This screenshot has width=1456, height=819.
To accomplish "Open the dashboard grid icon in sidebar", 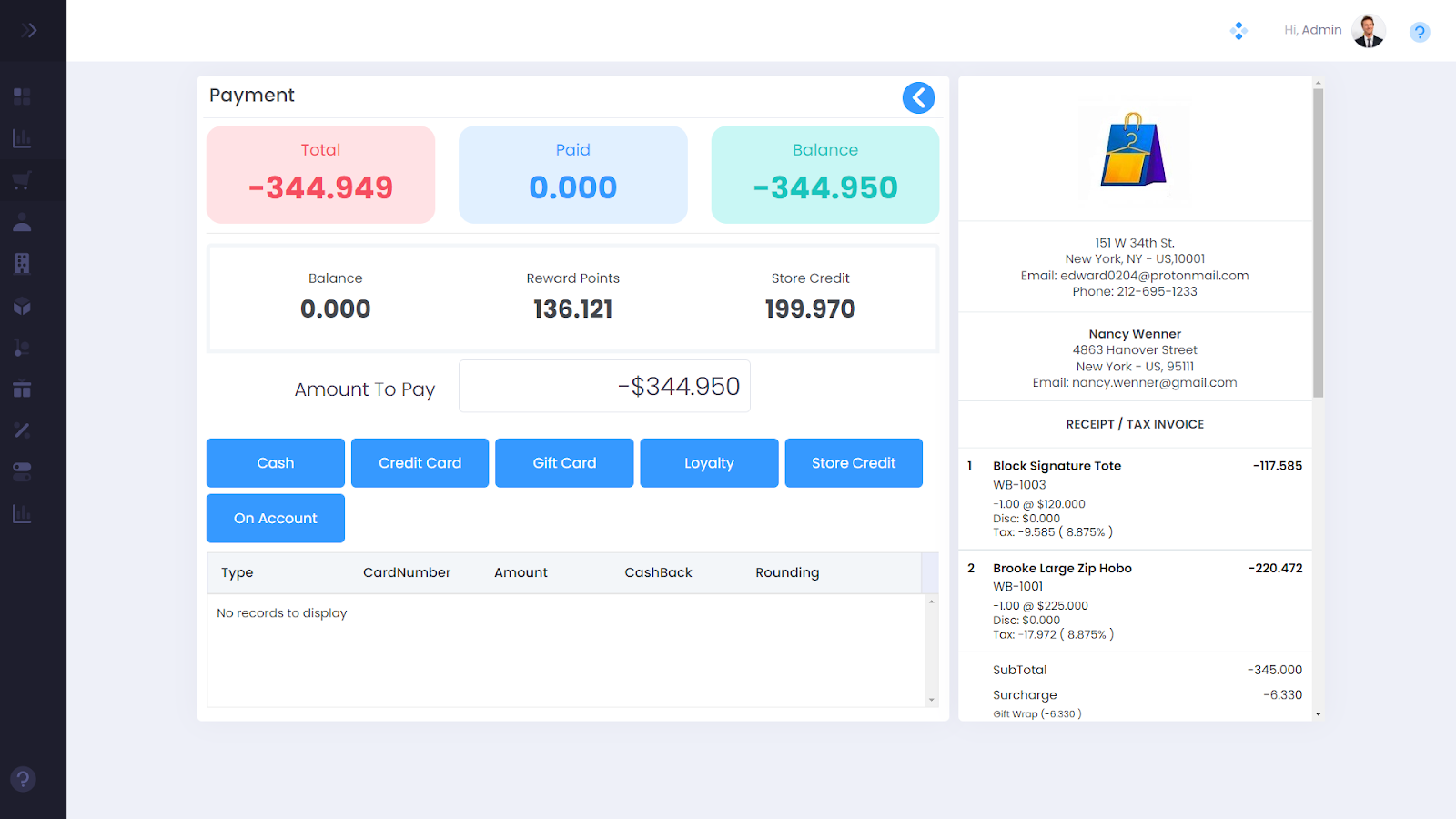I will pos(22,96).
